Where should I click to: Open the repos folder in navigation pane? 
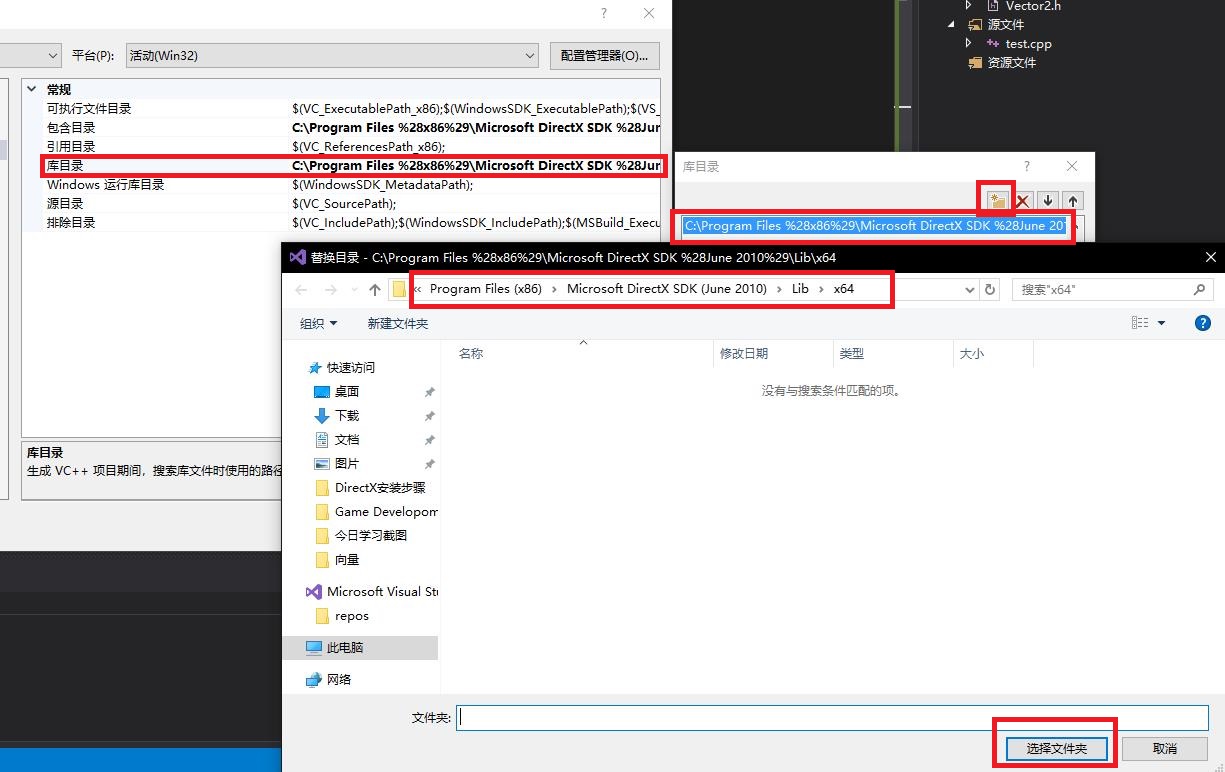[351, 615]
